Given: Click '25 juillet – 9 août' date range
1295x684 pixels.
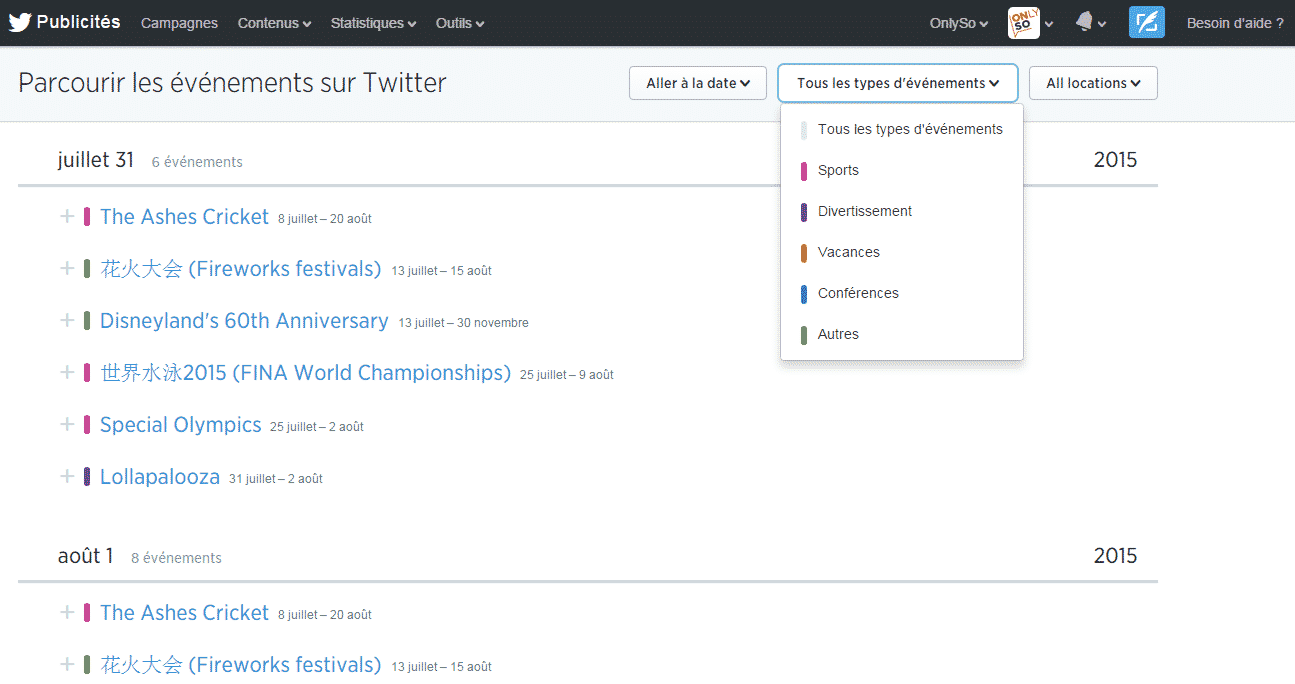Looking at the screenshot, I should pos(567,375).
